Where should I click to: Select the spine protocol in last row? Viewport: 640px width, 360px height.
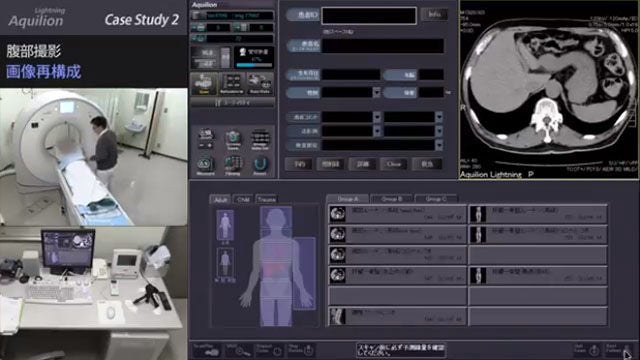[x=397, y=316]
